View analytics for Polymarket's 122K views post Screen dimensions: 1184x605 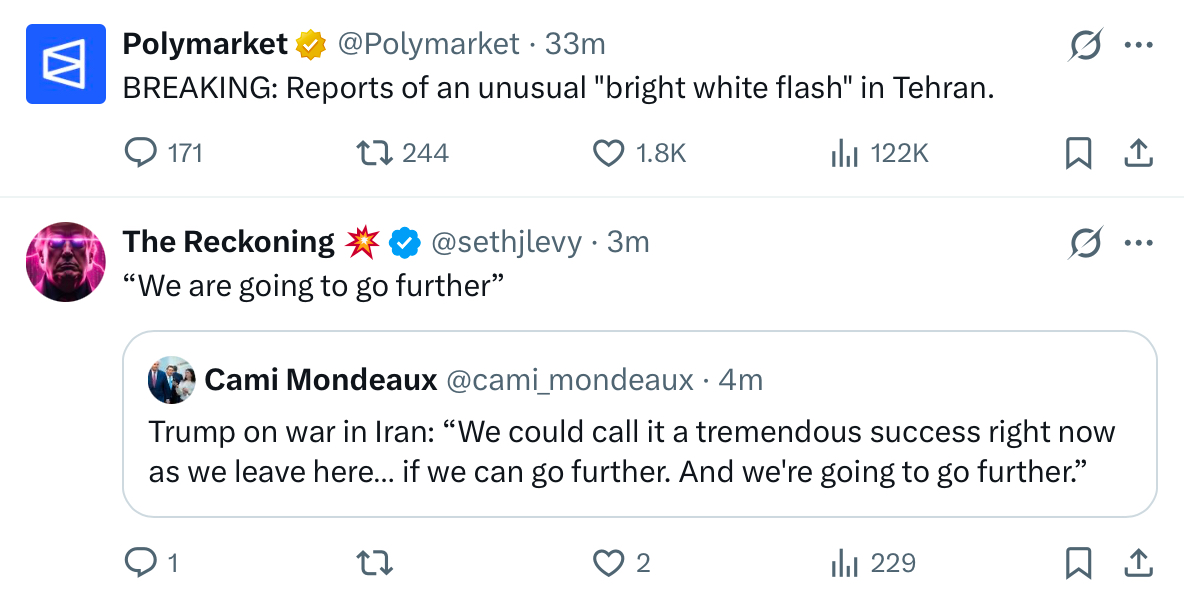click(845, 153)
